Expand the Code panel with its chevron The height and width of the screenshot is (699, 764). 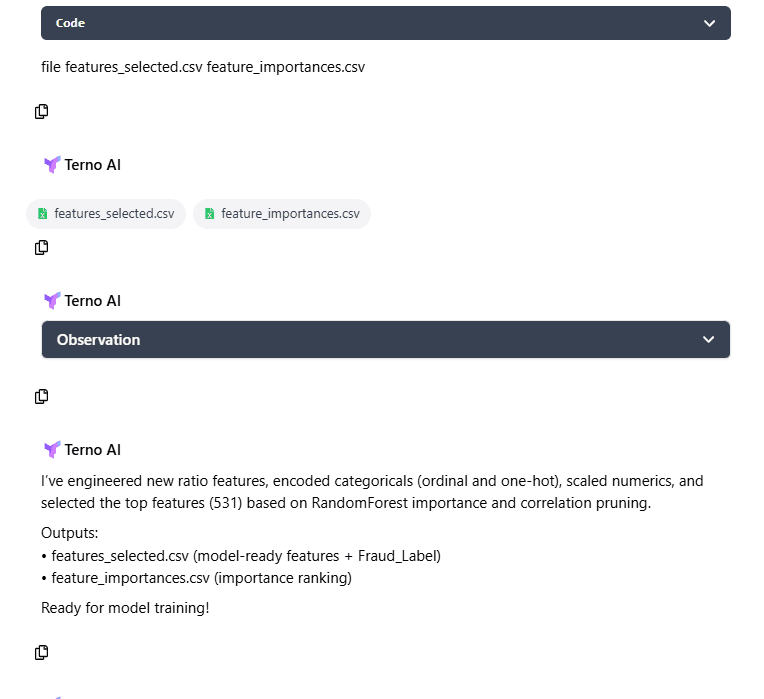709,23
